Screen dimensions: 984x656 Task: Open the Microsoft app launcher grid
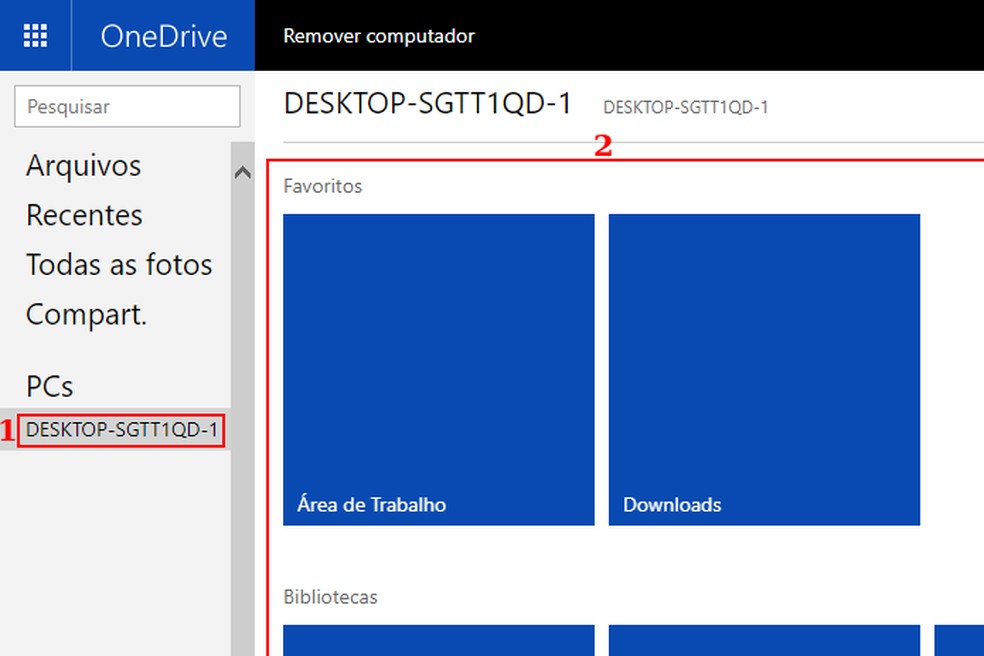[x=35, y=35]
